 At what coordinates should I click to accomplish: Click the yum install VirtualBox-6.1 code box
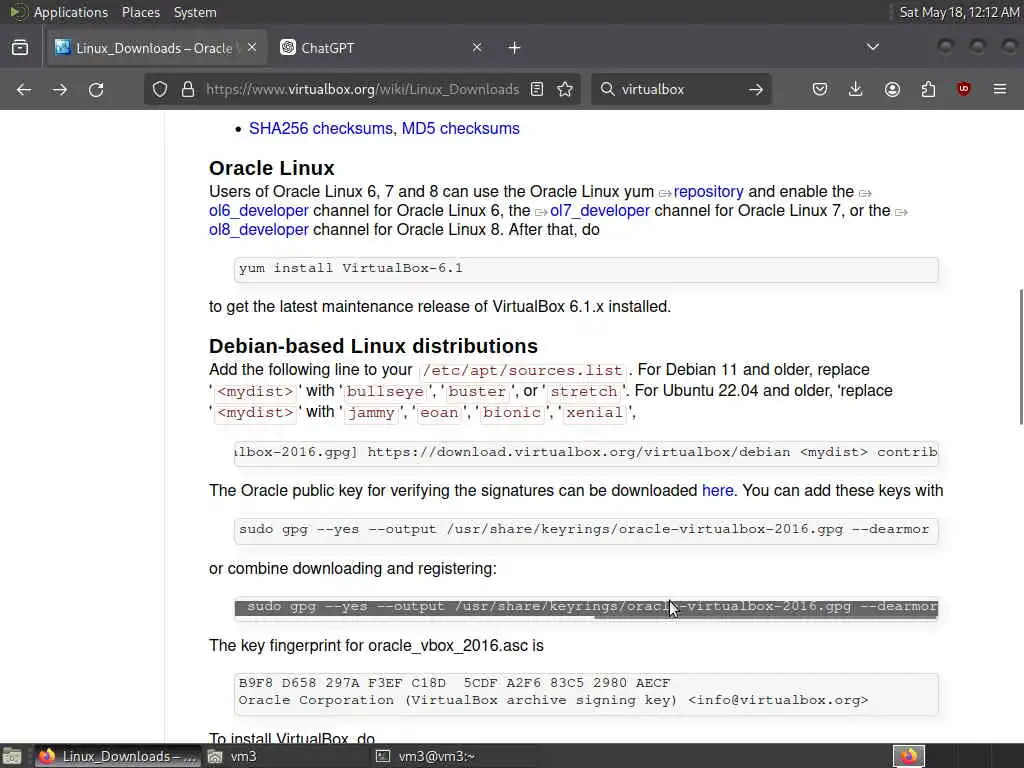tap(586, 269)
